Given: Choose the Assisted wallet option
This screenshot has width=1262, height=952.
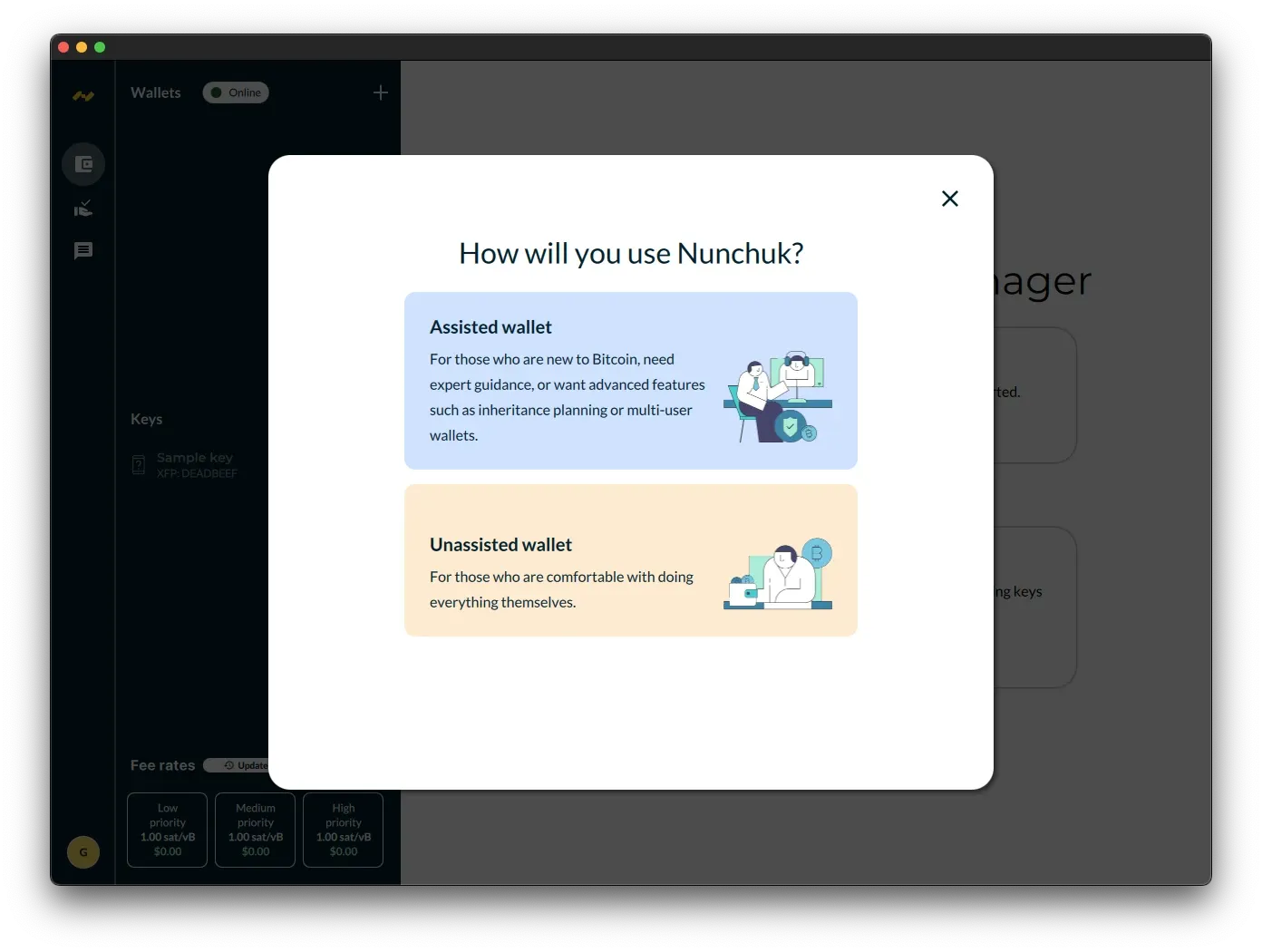Looking at the screenshot, I should [x=630, y=380].
